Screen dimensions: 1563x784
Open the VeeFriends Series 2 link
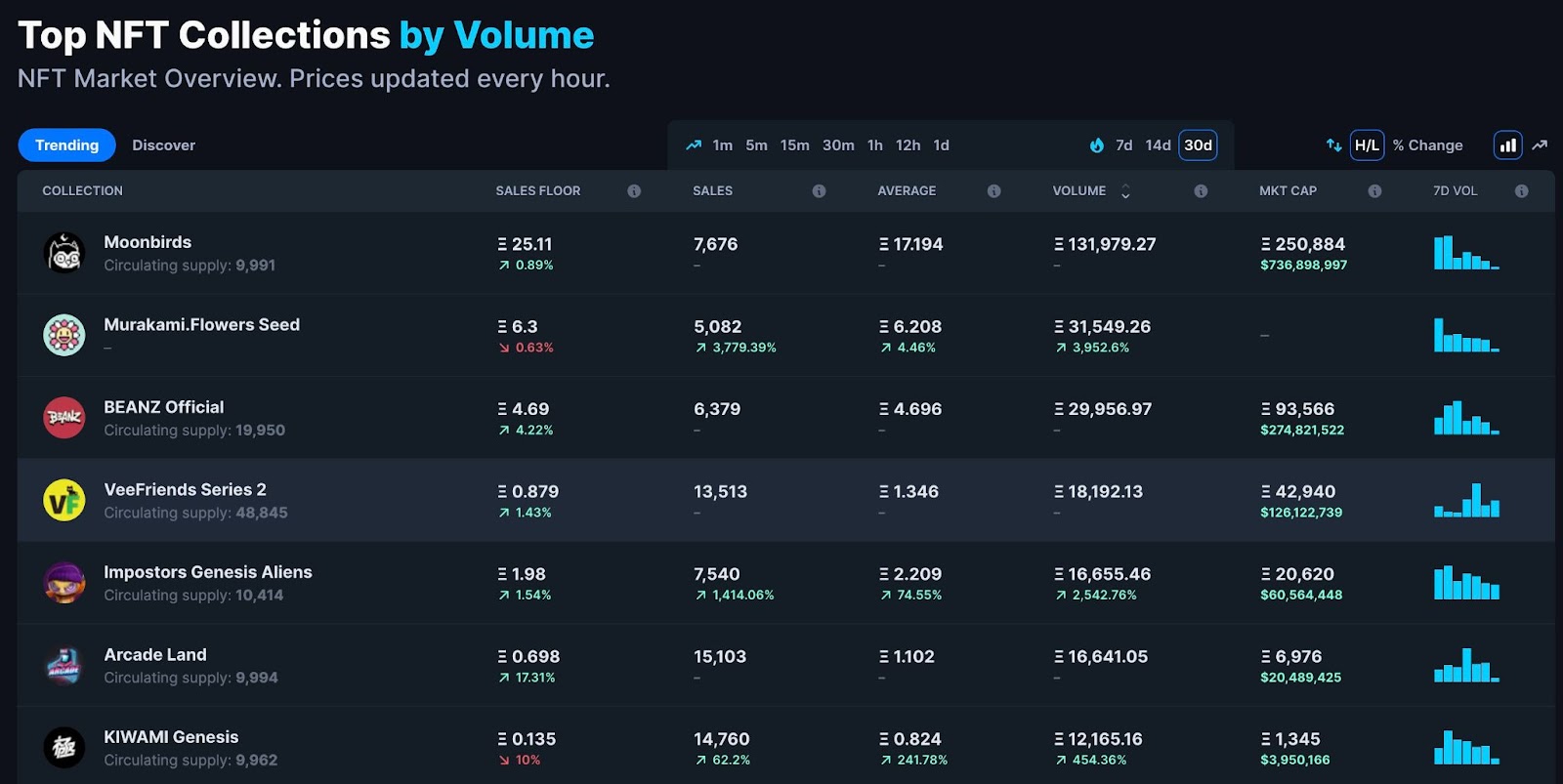point(185,490)
